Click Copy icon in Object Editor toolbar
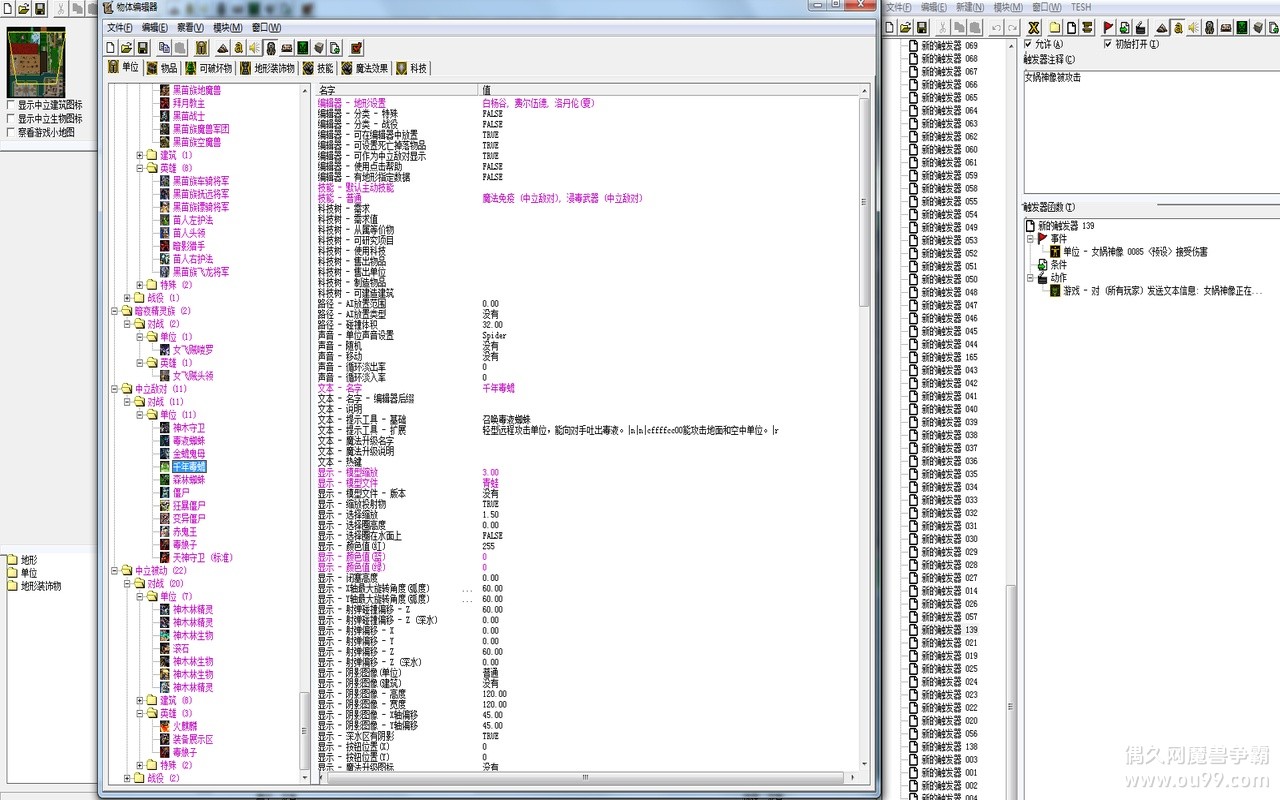This screenshot has height=800, width=1280. [x=164, y=47]
